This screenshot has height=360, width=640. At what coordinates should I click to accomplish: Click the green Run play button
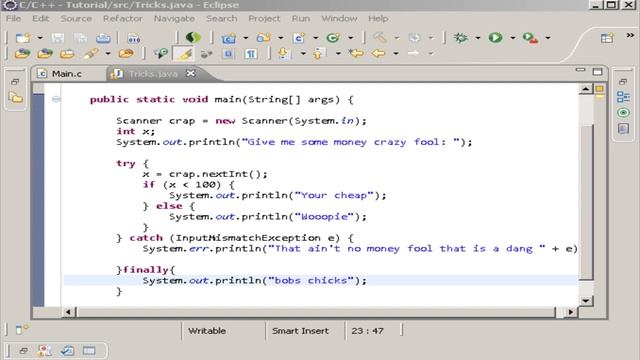[496, 38]
